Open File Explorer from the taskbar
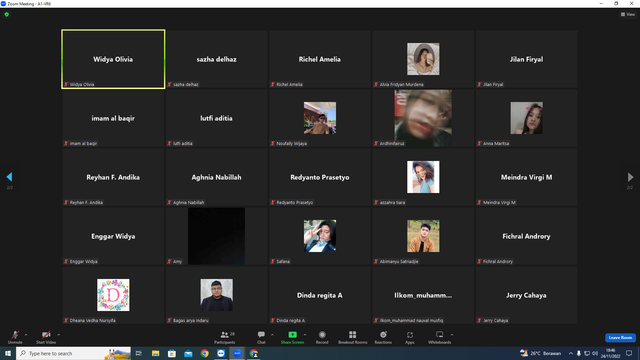This screenshot has width=640, height=360. (155, 353)
